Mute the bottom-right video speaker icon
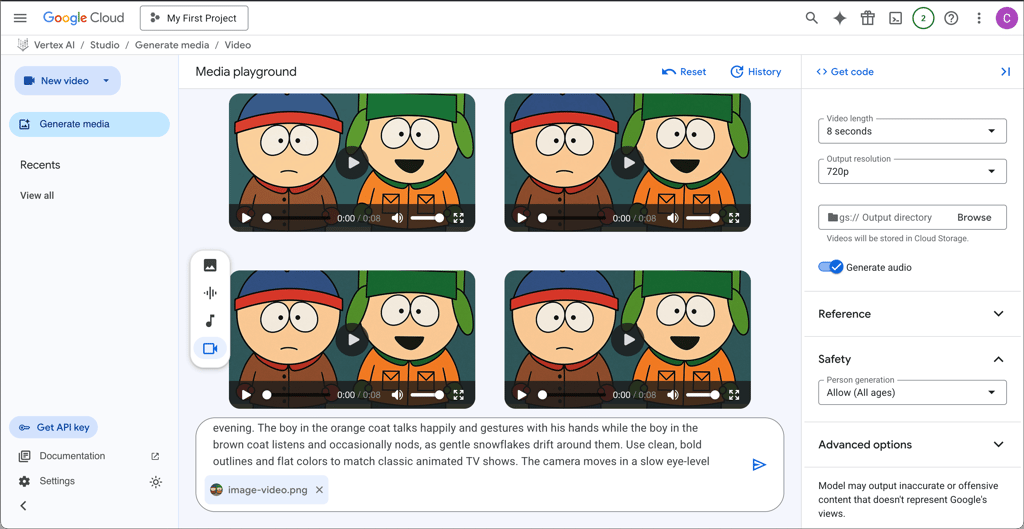The image size is (1024, 529). pos(673,395)
